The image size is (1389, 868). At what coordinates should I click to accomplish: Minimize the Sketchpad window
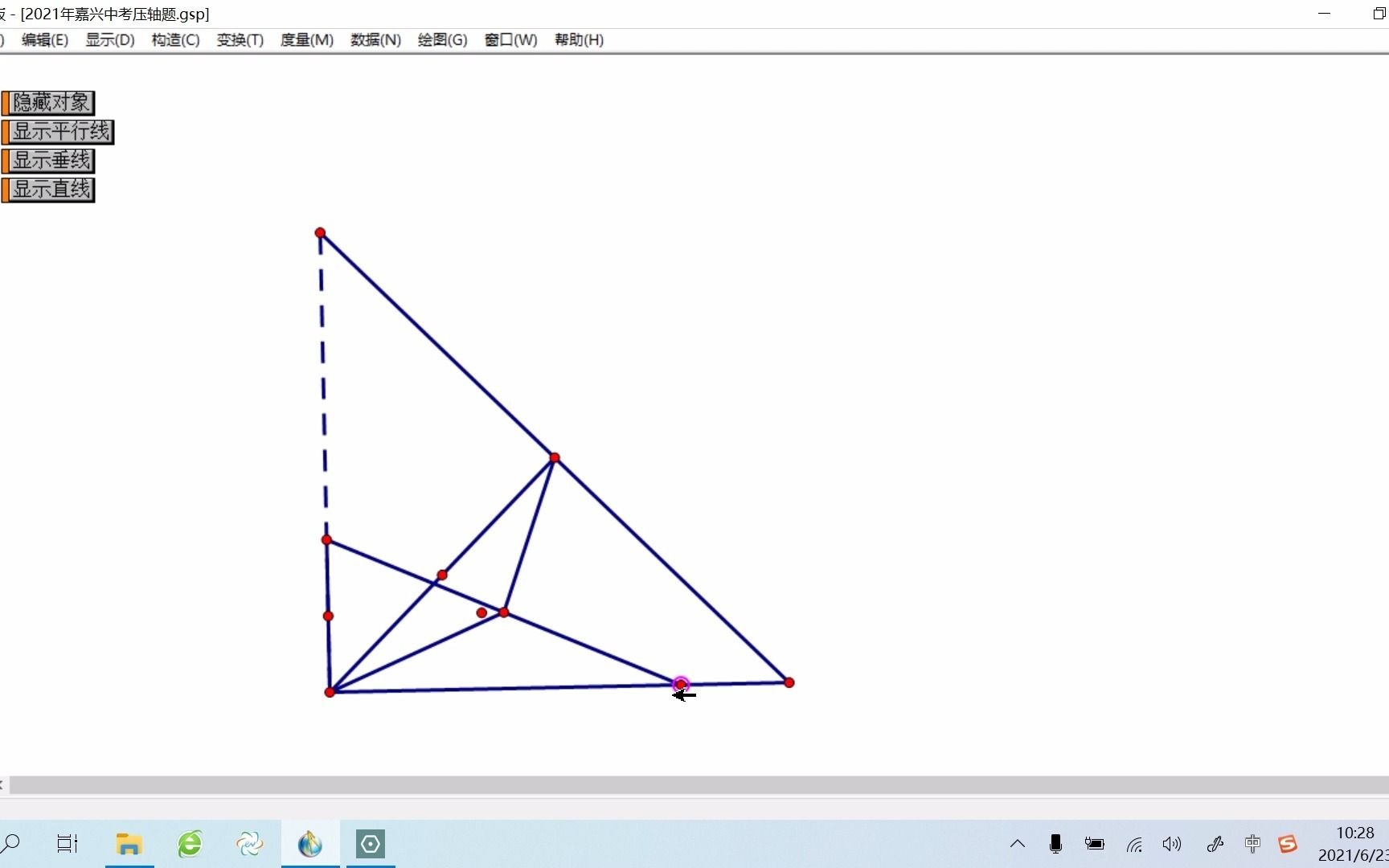pyautogui.click(x=1325, y=14)
